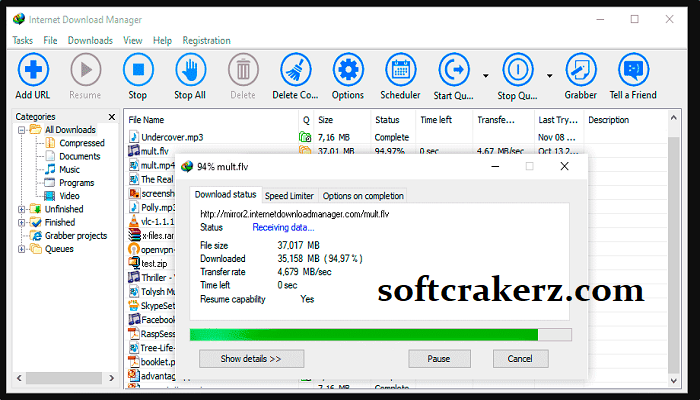Open the Scheduler calendar icon
The image size is (700, 400).
pos(400,69)
